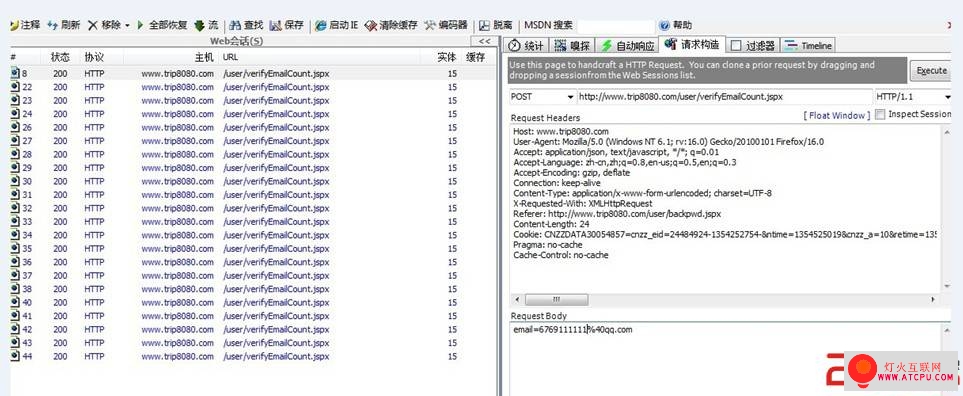Select session row number 40
This screenshot has width=963, height=396.
(x=252, y=303)
